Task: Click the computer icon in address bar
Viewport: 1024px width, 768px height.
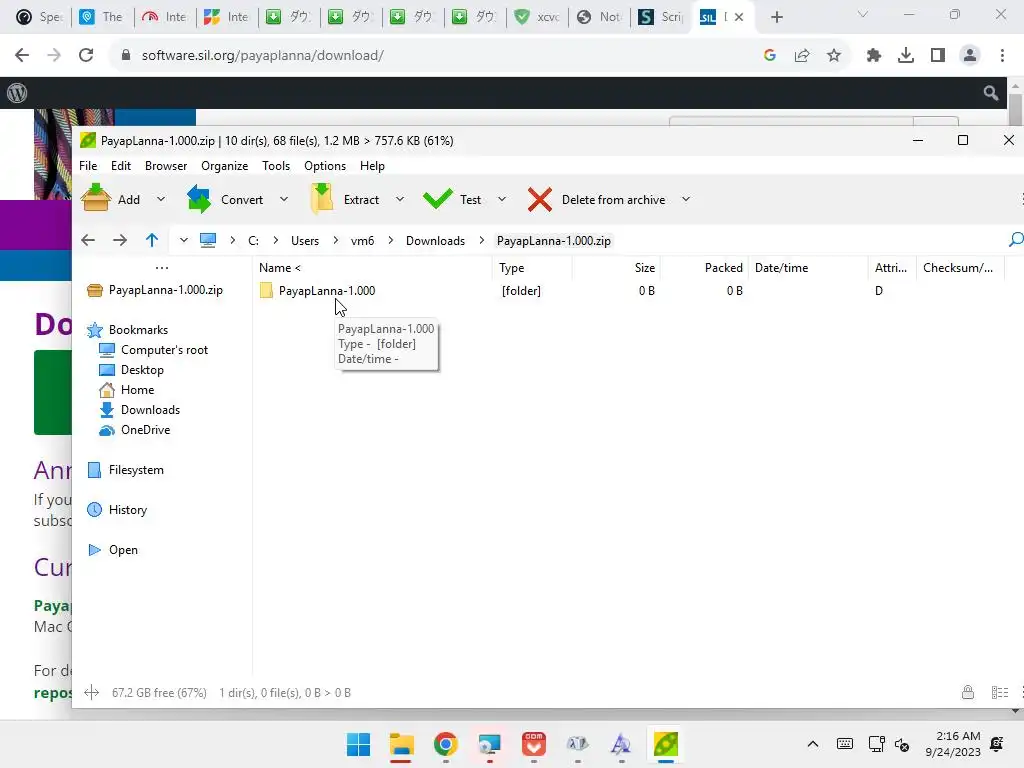Action: click(x=208, y=240)
